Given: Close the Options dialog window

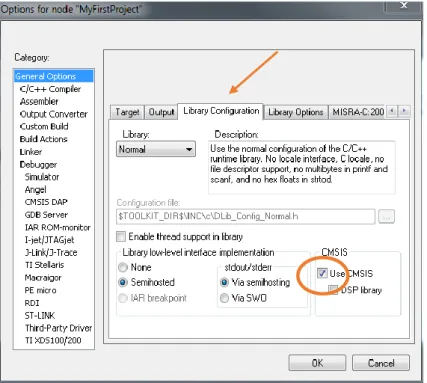Looking at the screenshot, I should point(403,6).
